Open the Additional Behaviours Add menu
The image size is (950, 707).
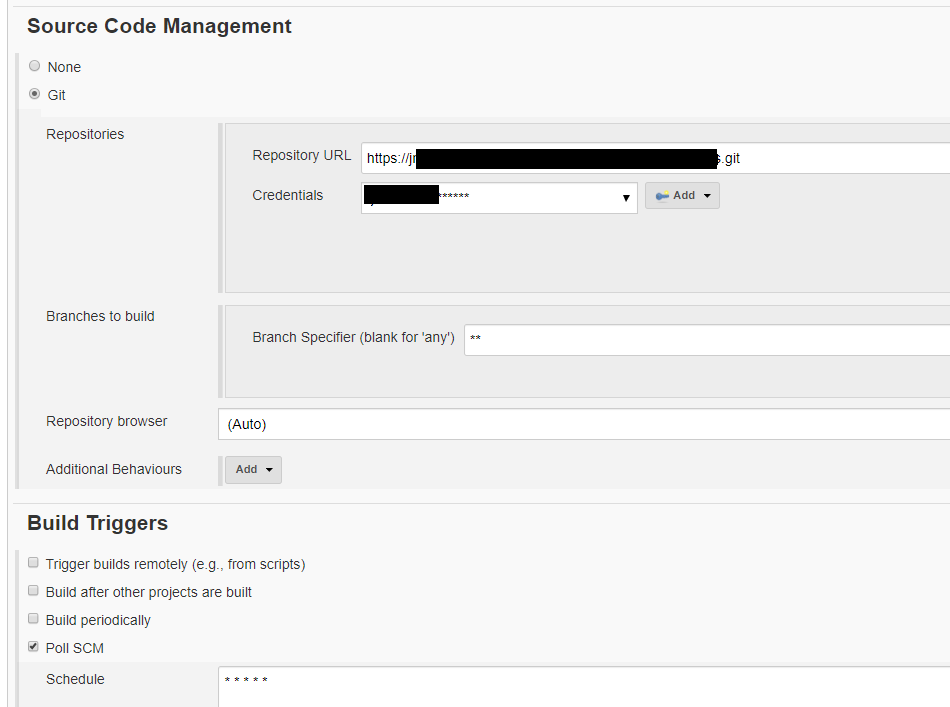click(253, 470)
